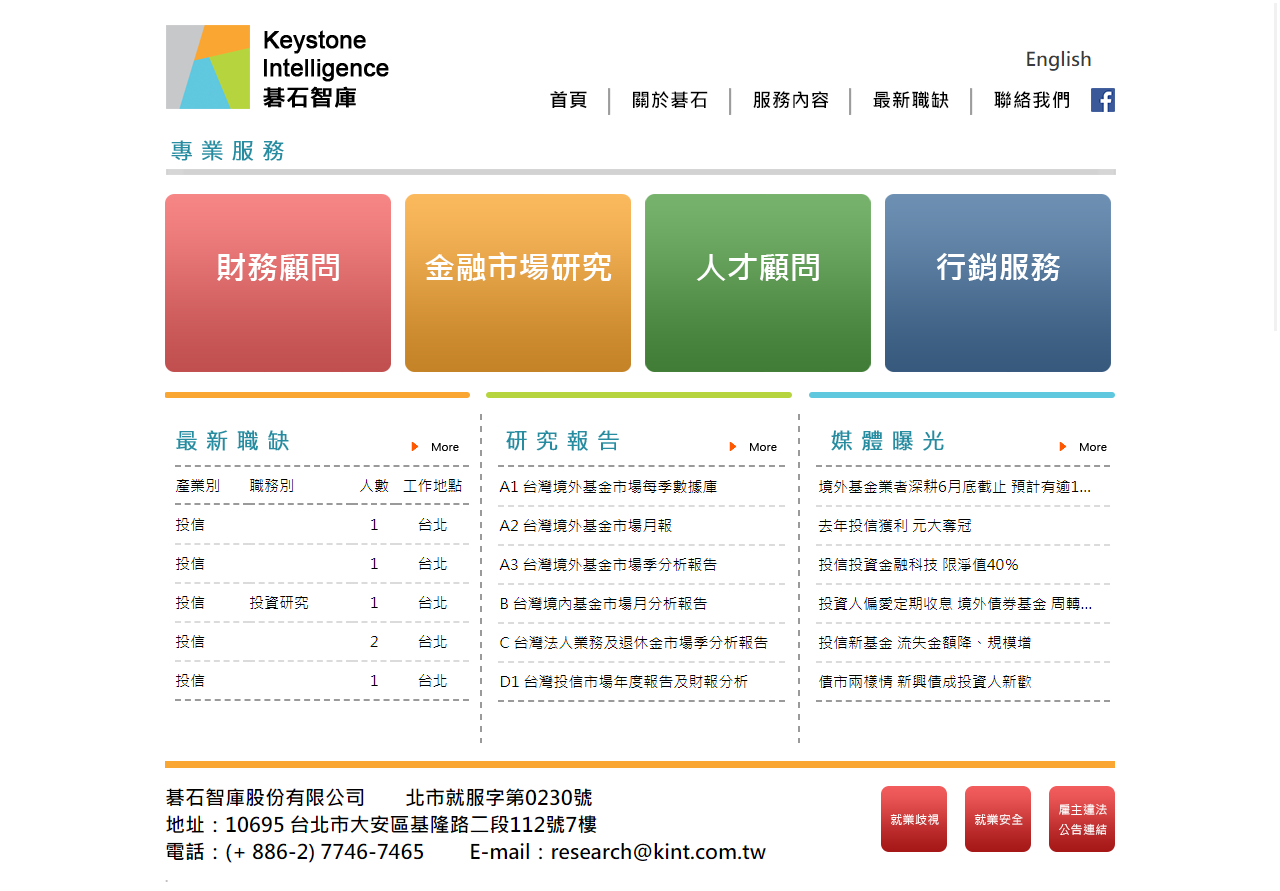Open news 去年投信獲利 元大奪冠

(x=895, y=526)
